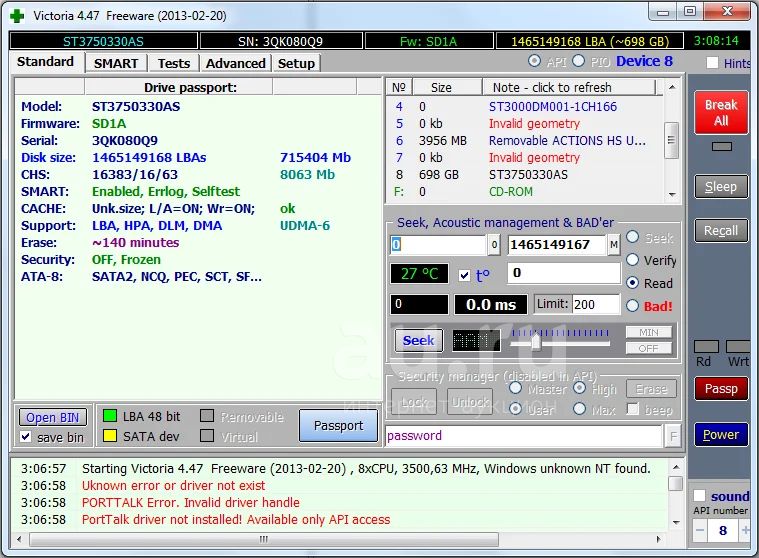Screen dimensions: 759x558
Task: Click the start LBA input field
Action: [438, 245]
